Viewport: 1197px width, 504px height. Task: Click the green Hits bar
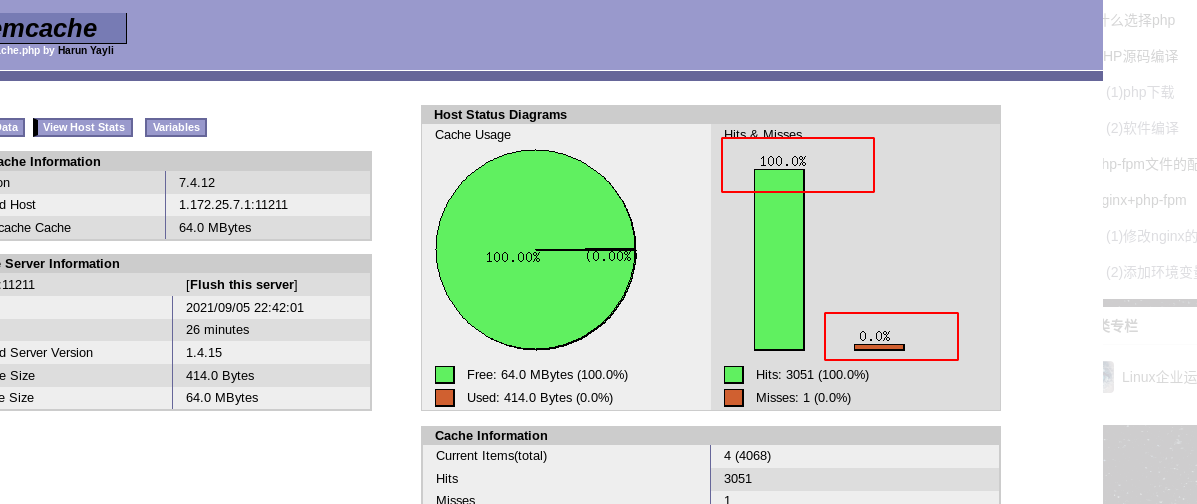(779, 260)
